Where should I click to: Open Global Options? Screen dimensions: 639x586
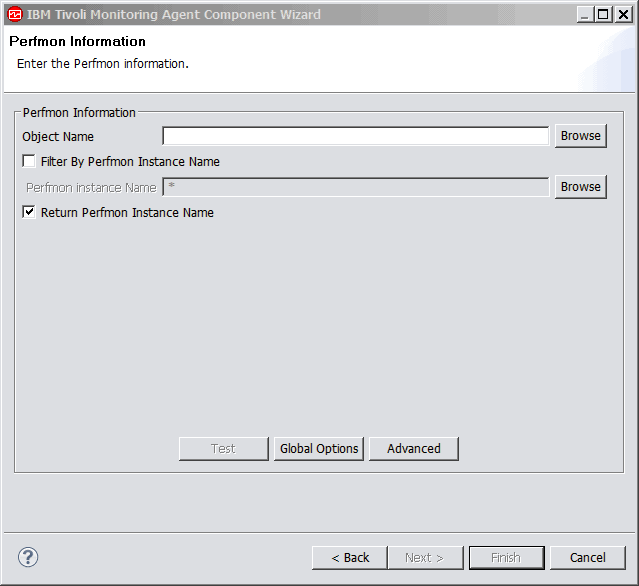click(319, 449)
